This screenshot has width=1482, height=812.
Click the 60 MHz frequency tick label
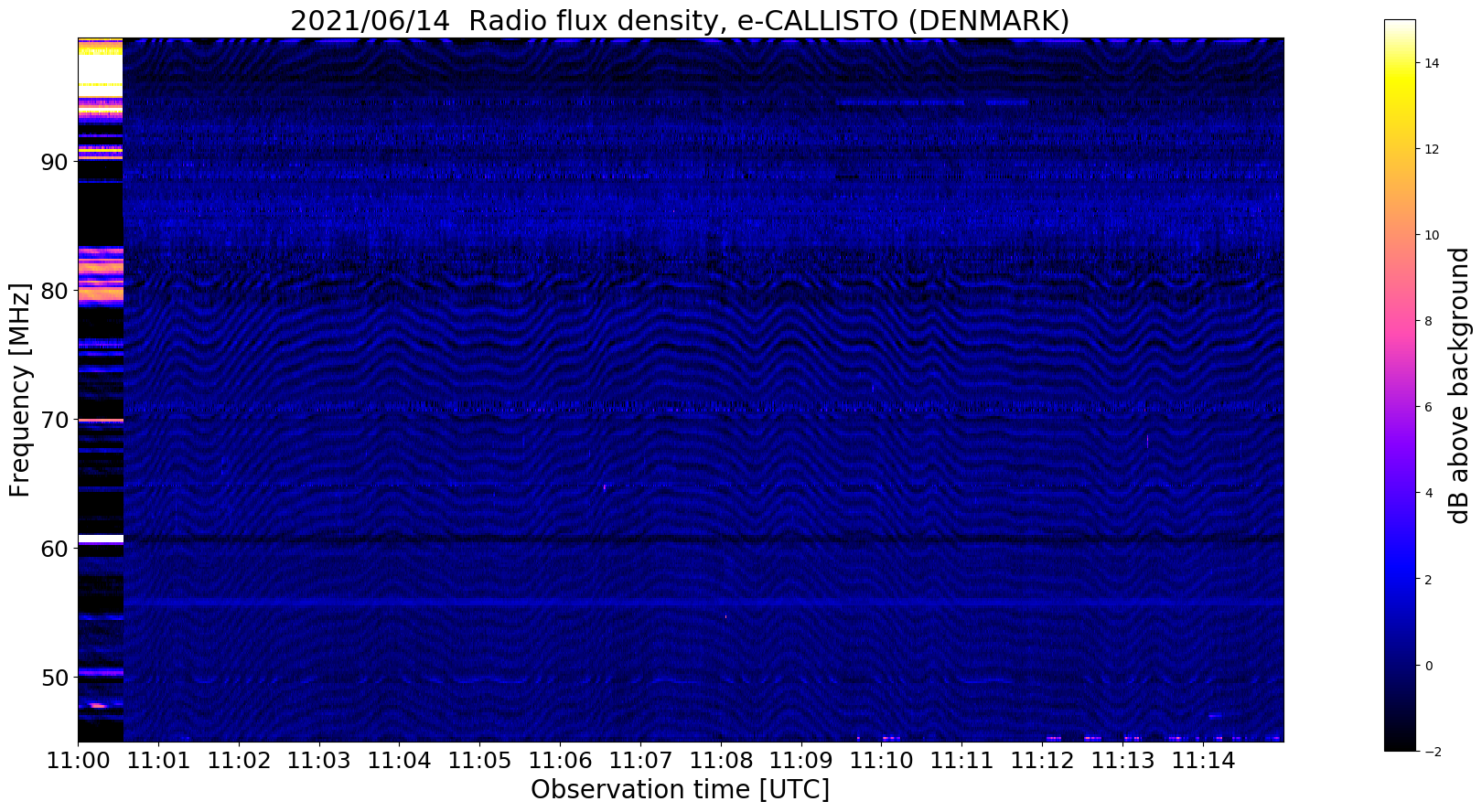[55, 549]
